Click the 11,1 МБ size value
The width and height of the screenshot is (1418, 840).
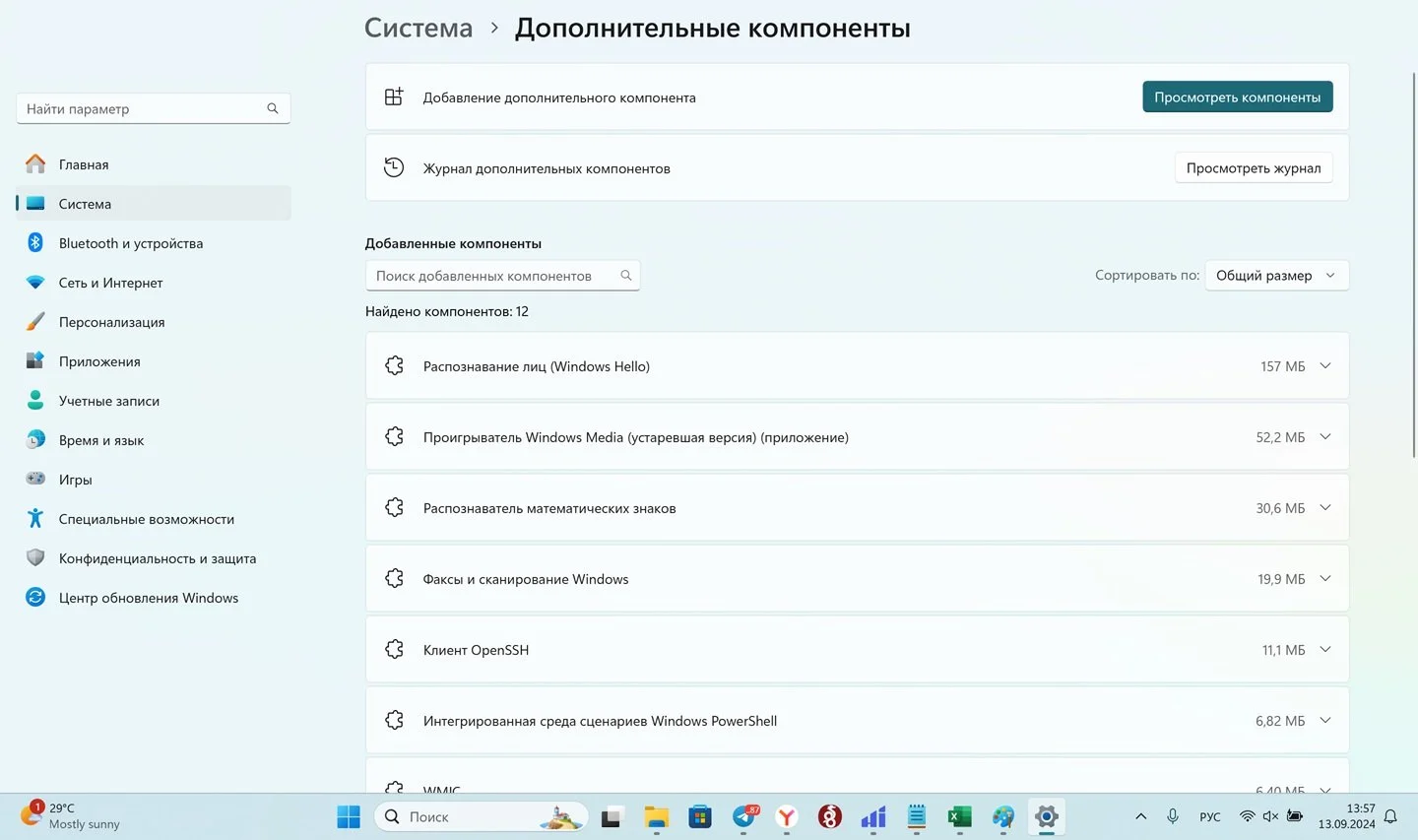tap(1284, 650)
